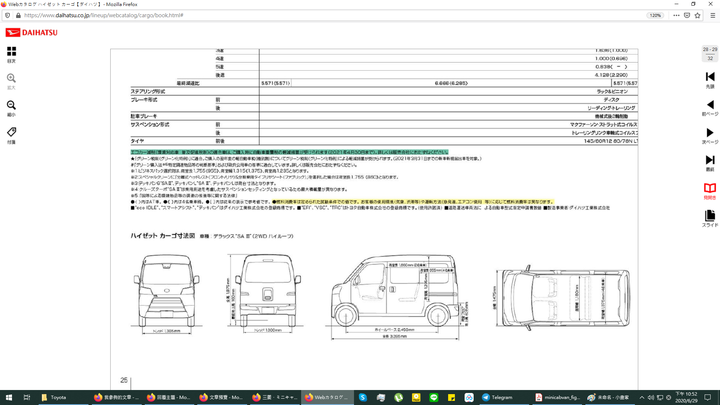Open the green LINE app in taskbar
Screen dimensions: 720x405
[433, 398]
